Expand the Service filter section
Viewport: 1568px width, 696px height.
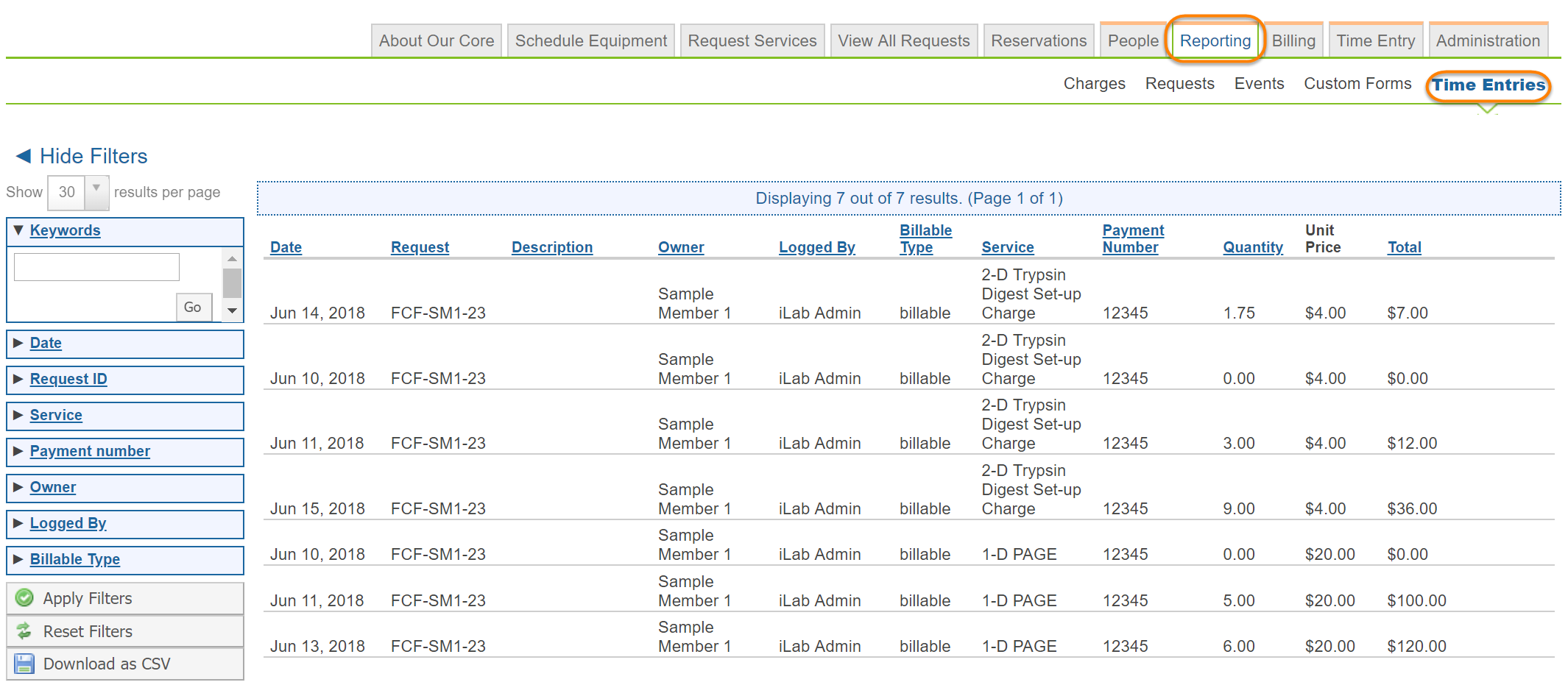[x=56, y=415]
